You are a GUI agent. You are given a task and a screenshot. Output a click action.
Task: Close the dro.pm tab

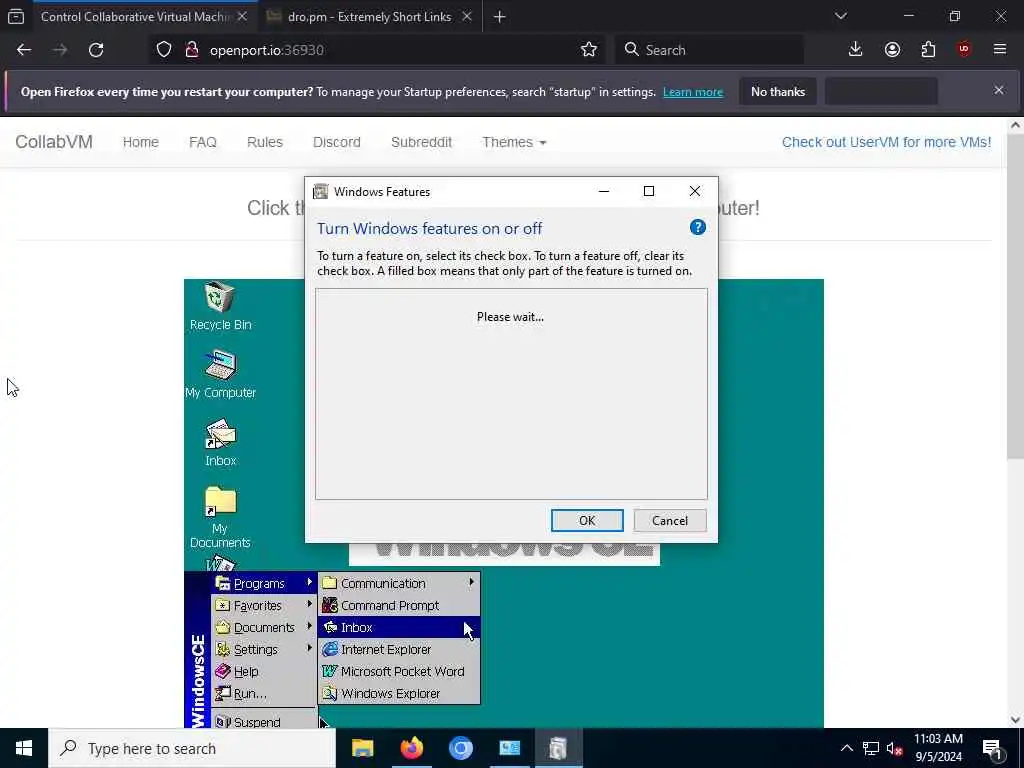[467, 17]
